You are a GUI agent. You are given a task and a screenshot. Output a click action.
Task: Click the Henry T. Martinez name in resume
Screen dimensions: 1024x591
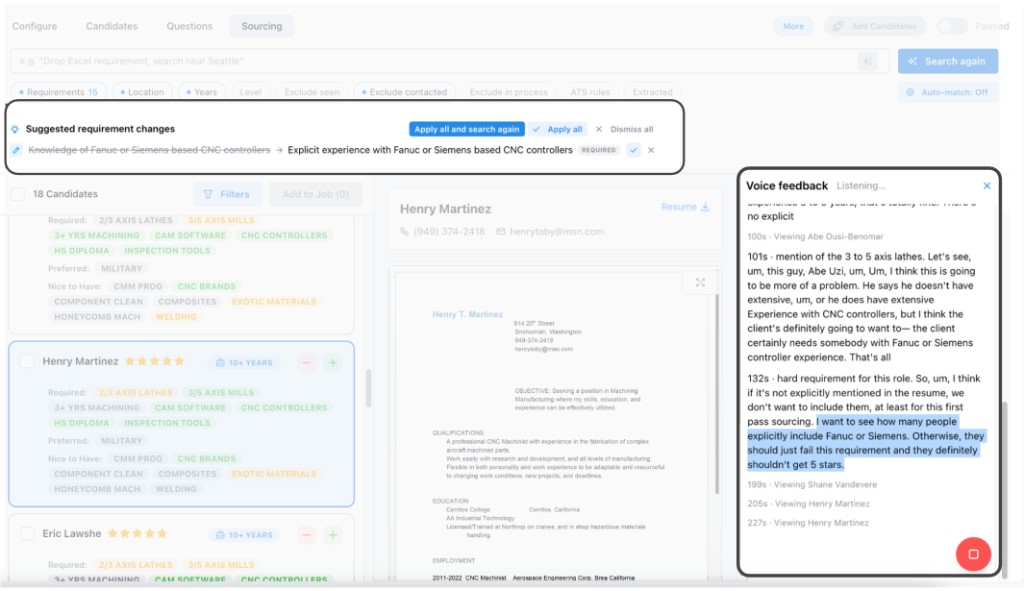tap(468, 314)
